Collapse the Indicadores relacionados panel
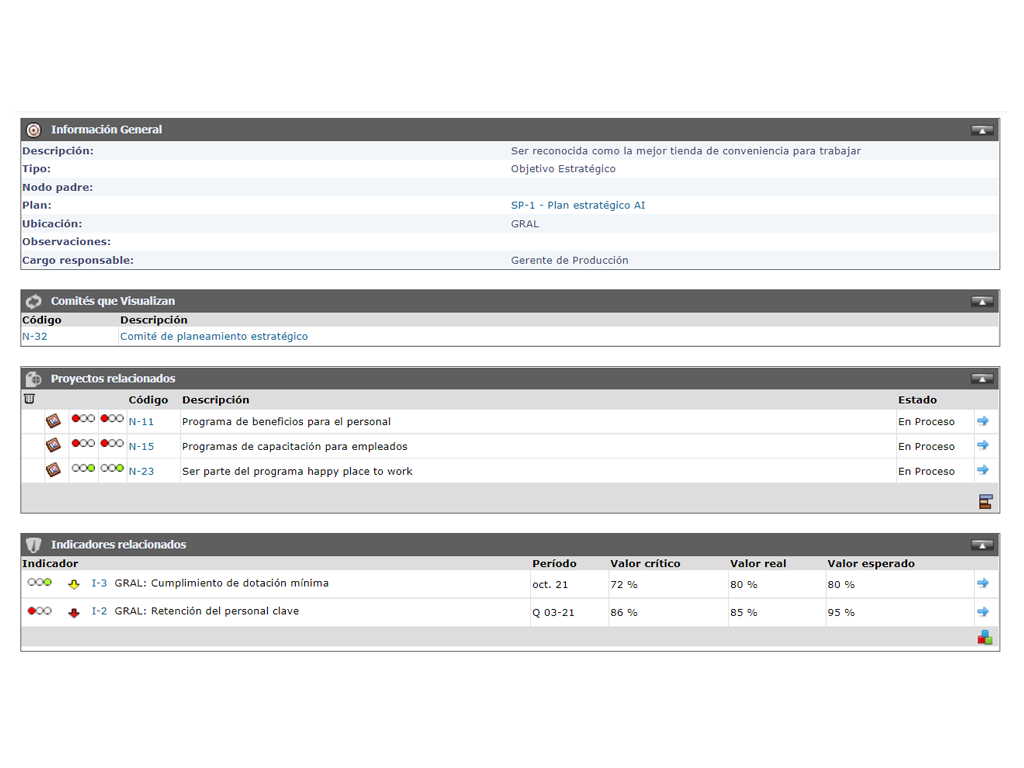 [982, 545]
